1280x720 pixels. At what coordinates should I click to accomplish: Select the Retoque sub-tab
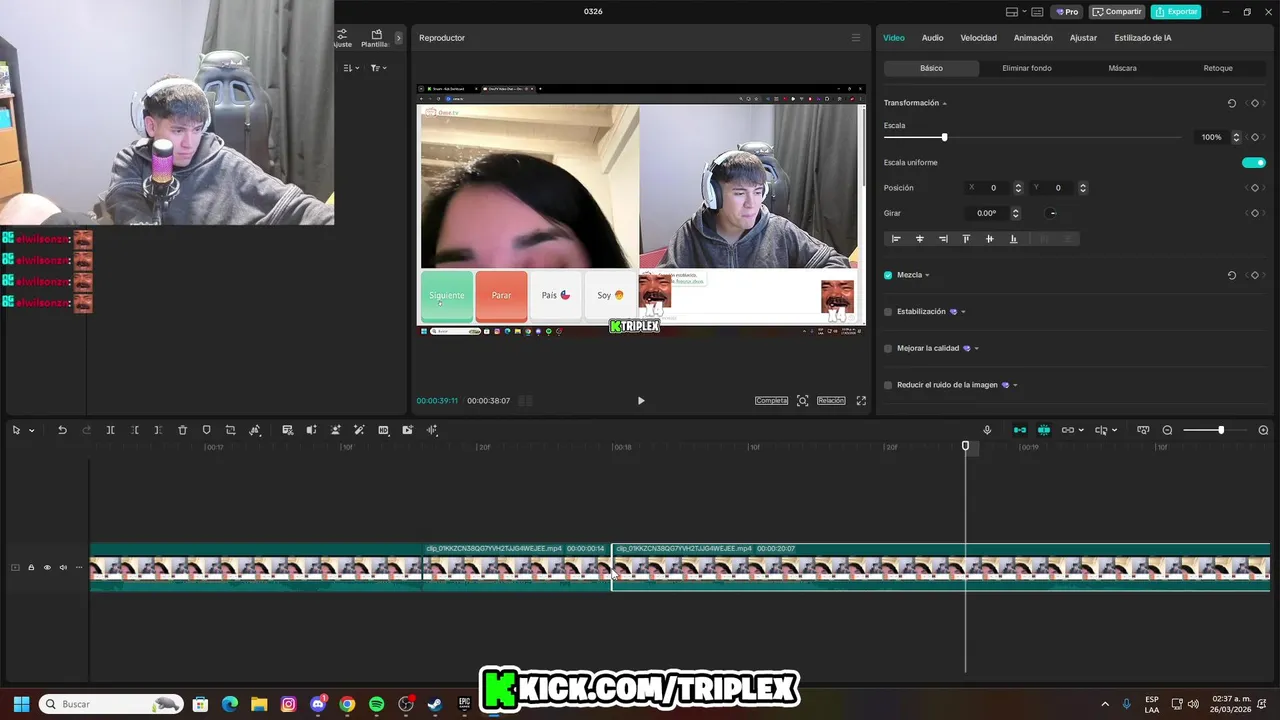pyautogui.click(x=1218, y=68)
